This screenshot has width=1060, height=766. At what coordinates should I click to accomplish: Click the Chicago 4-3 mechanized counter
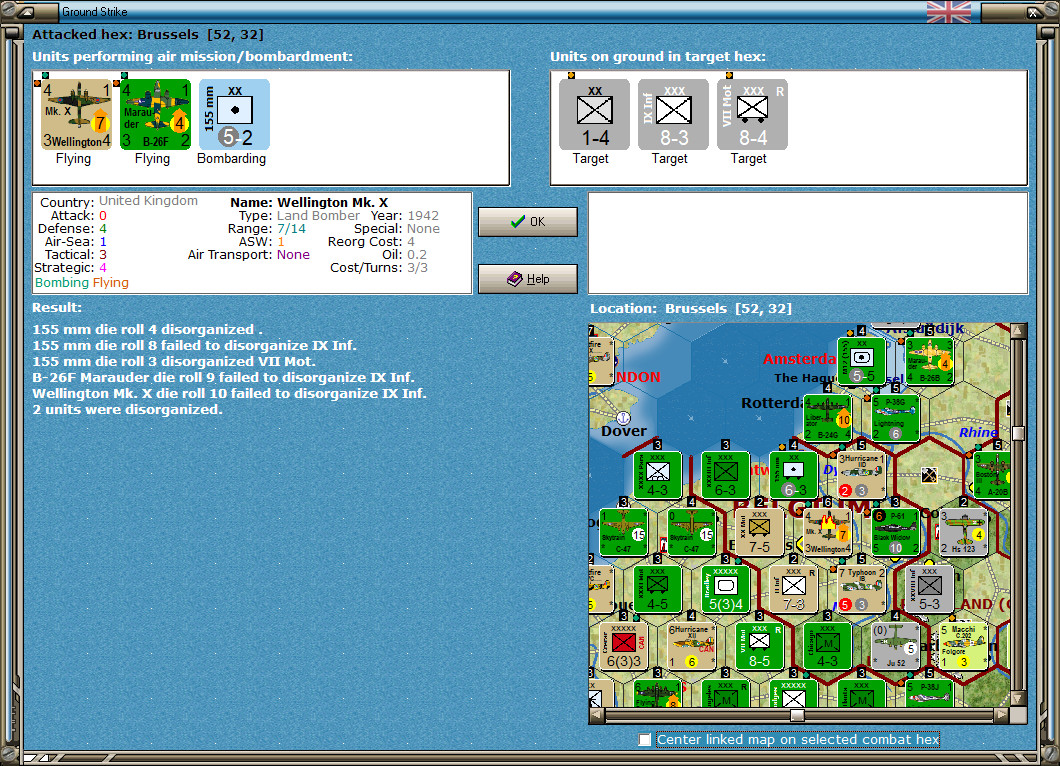(x=827, y=646)
